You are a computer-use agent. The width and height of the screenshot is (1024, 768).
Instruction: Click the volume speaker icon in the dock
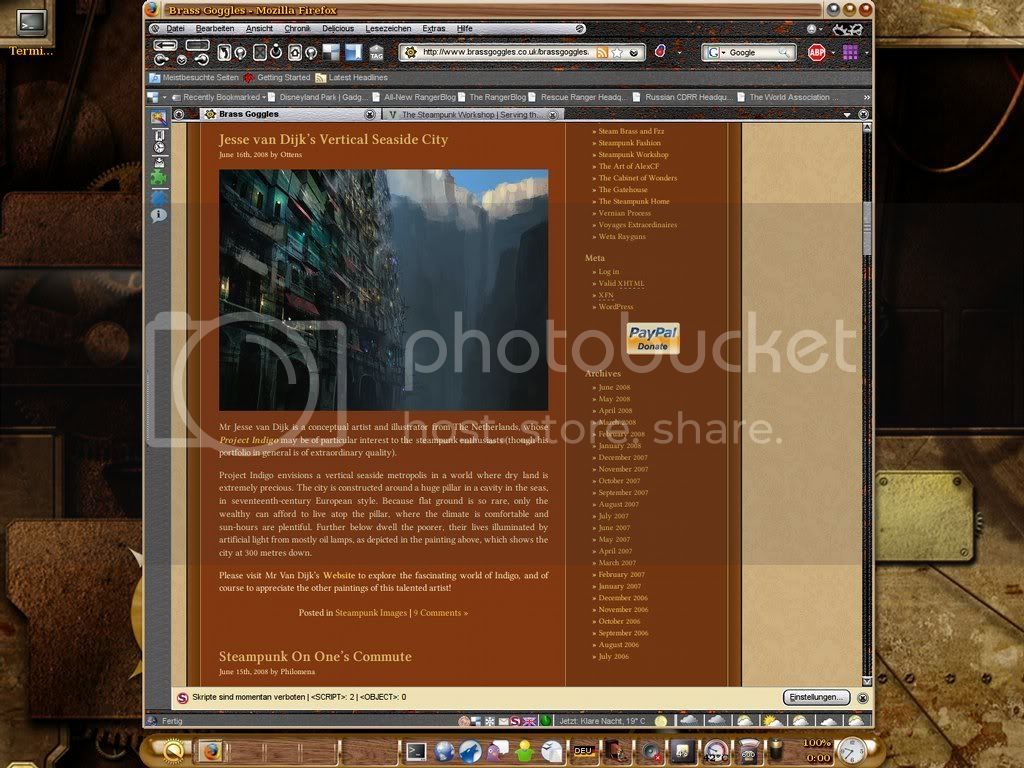pos(650,751)
